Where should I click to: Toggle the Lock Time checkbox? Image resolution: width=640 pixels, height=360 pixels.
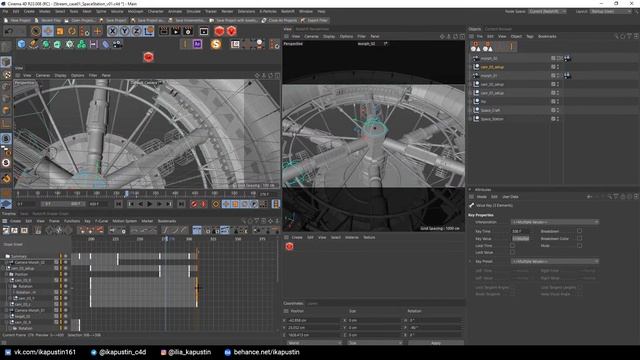tap(512, 246)
